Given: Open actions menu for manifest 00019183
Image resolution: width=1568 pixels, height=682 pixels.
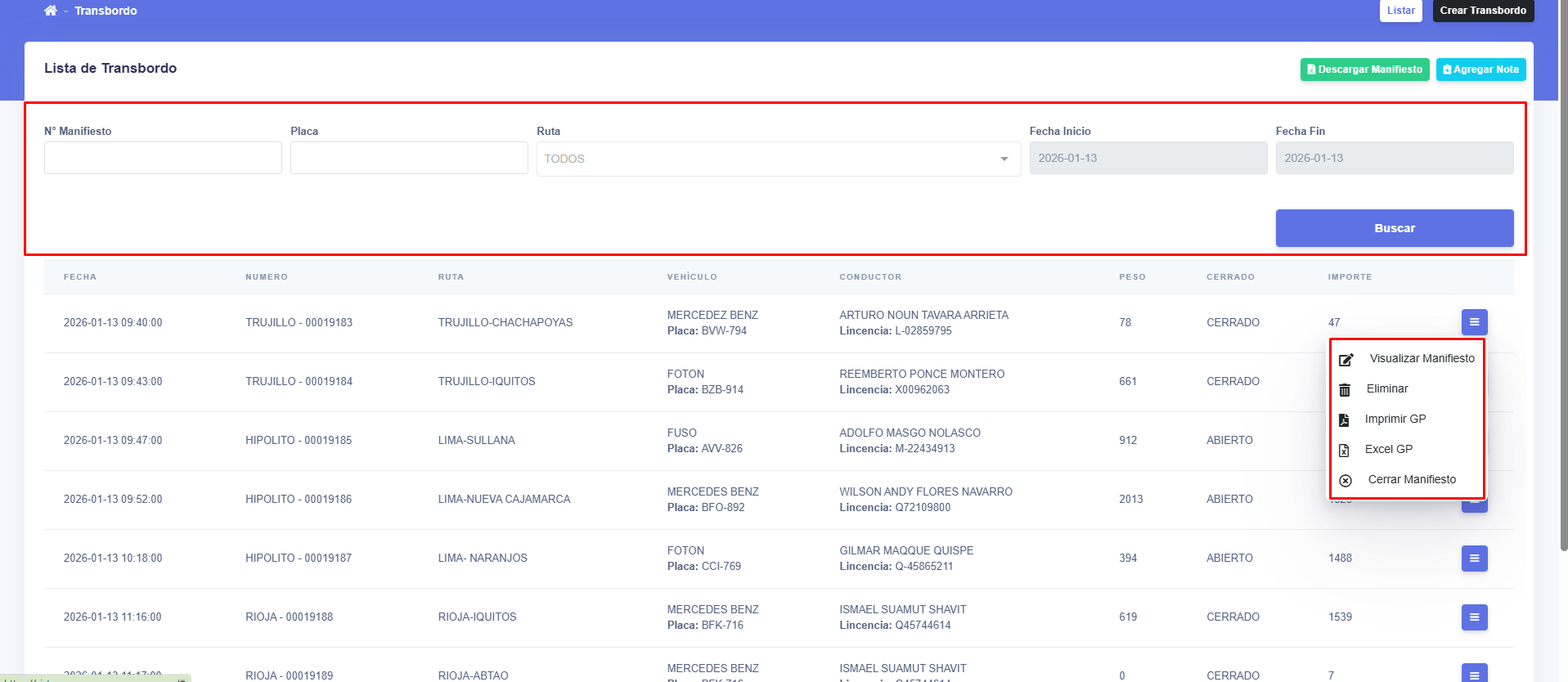Looking at the screenshot, I should coord(1474,322).
